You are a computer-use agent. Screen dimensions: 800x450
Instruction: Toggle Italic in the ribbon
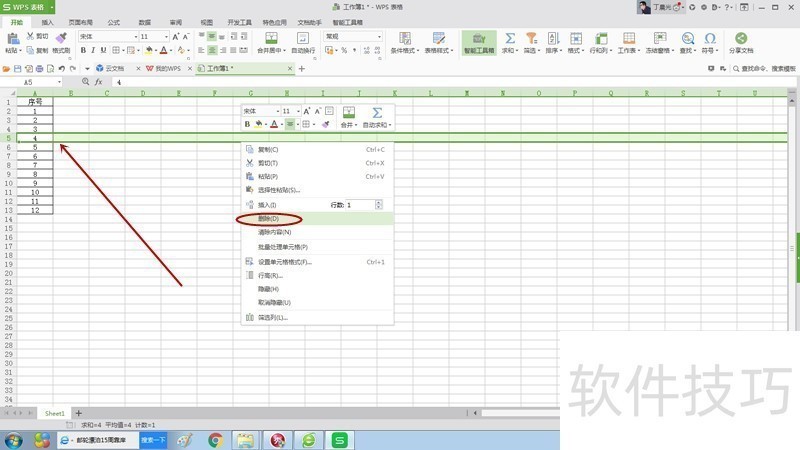point(93,50)
